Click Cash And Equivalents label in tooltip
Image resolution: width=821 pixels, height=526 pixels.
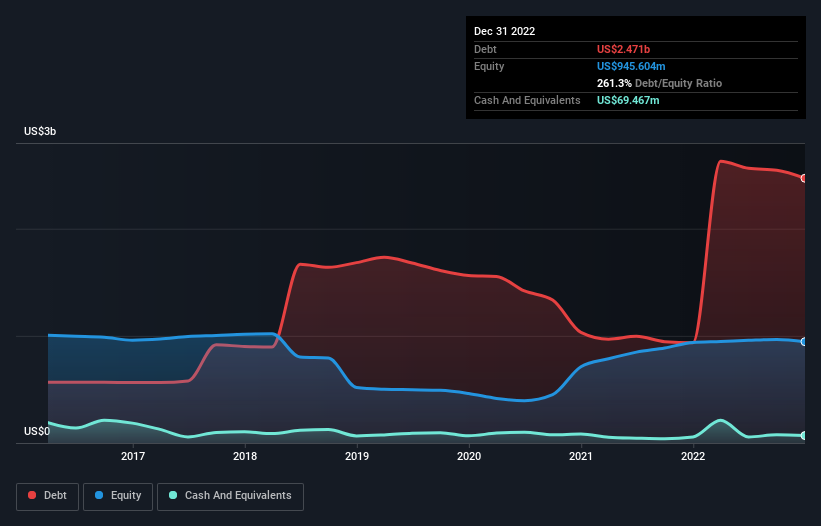(x=527, y=100)
